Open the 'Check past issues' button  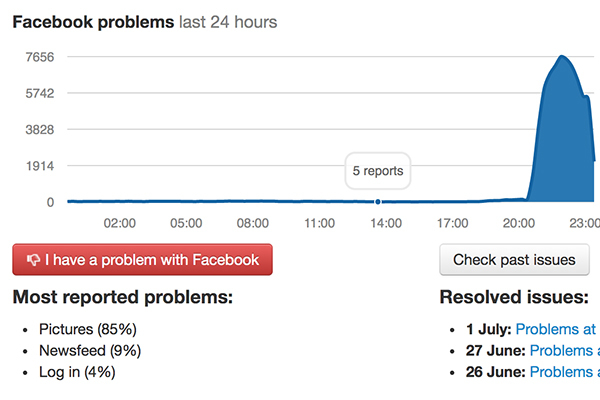[x=514, y=260]
